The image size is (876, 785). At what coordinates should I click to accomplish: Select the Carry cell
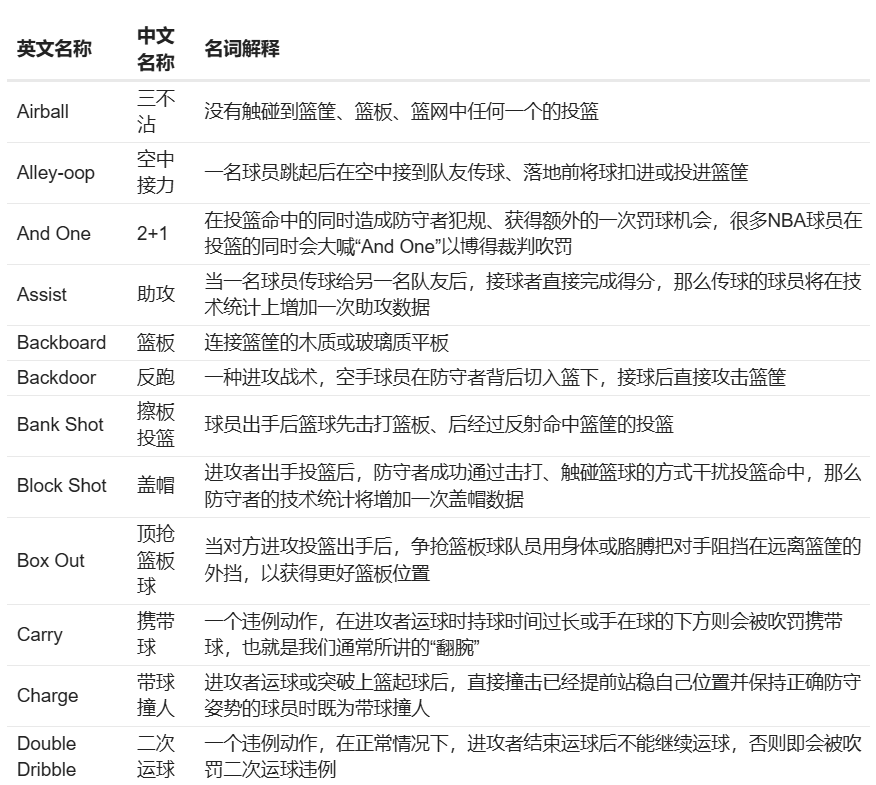point(40,635)
